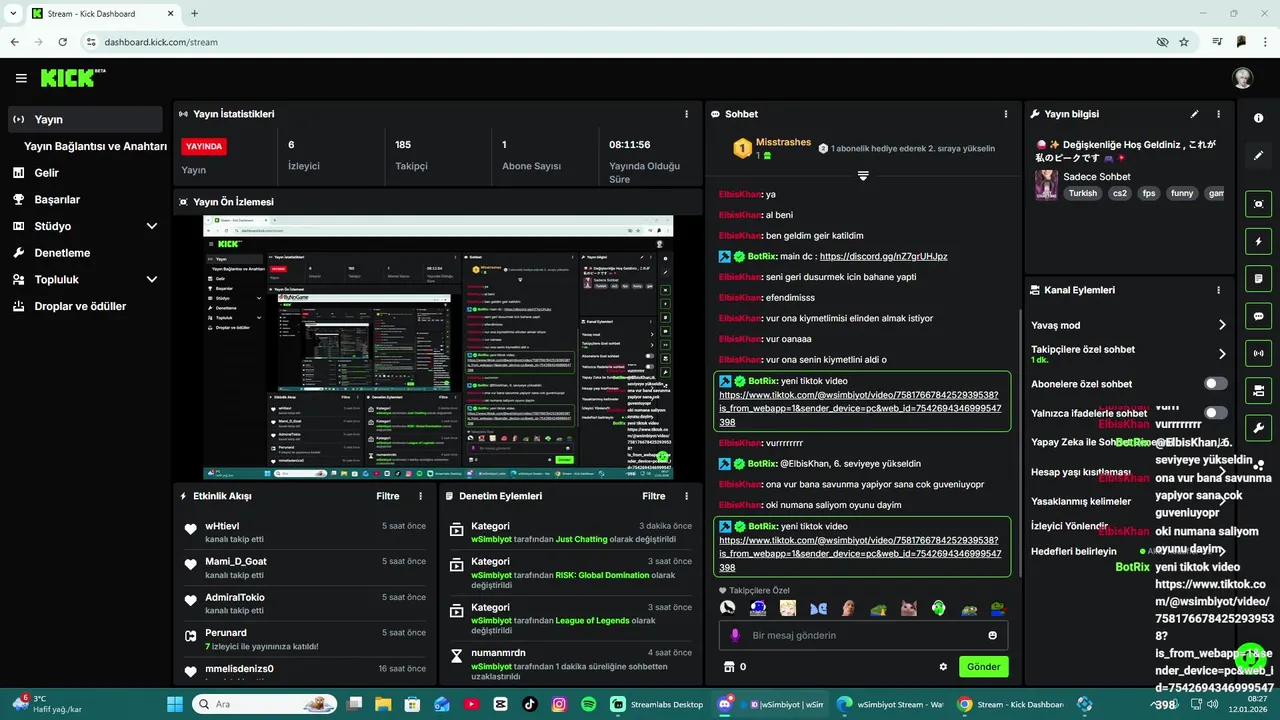The height and width of the screenshot is (720, 1280).
Task: Open the discord.gg invite link in chat
Action: [x=883, y=256]
